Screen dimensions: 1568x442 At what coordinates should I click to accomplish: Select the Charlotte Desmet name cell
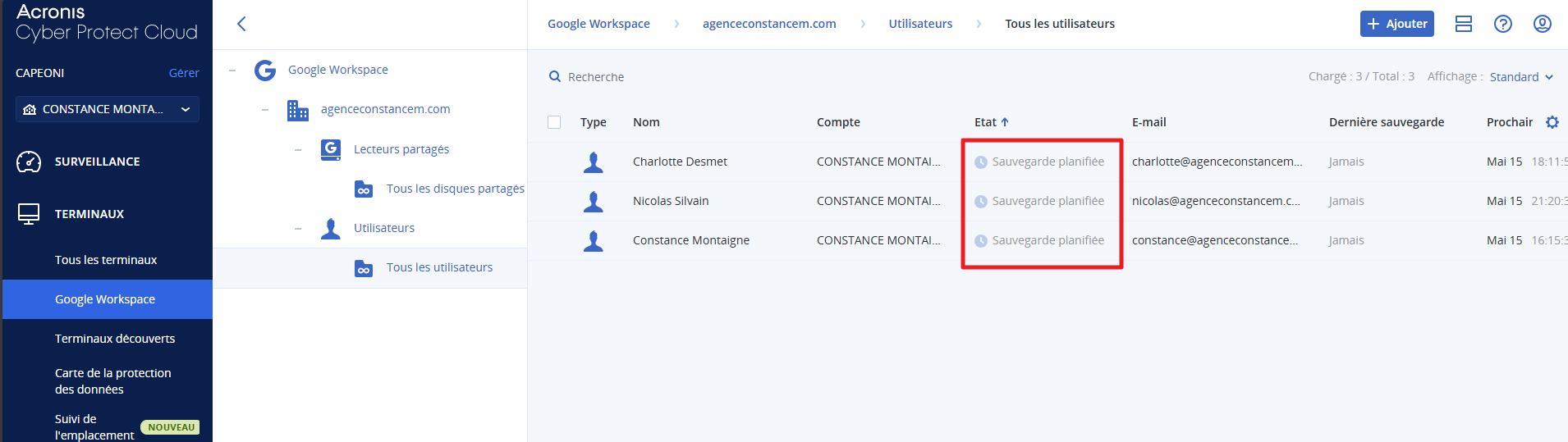(680, 162)
